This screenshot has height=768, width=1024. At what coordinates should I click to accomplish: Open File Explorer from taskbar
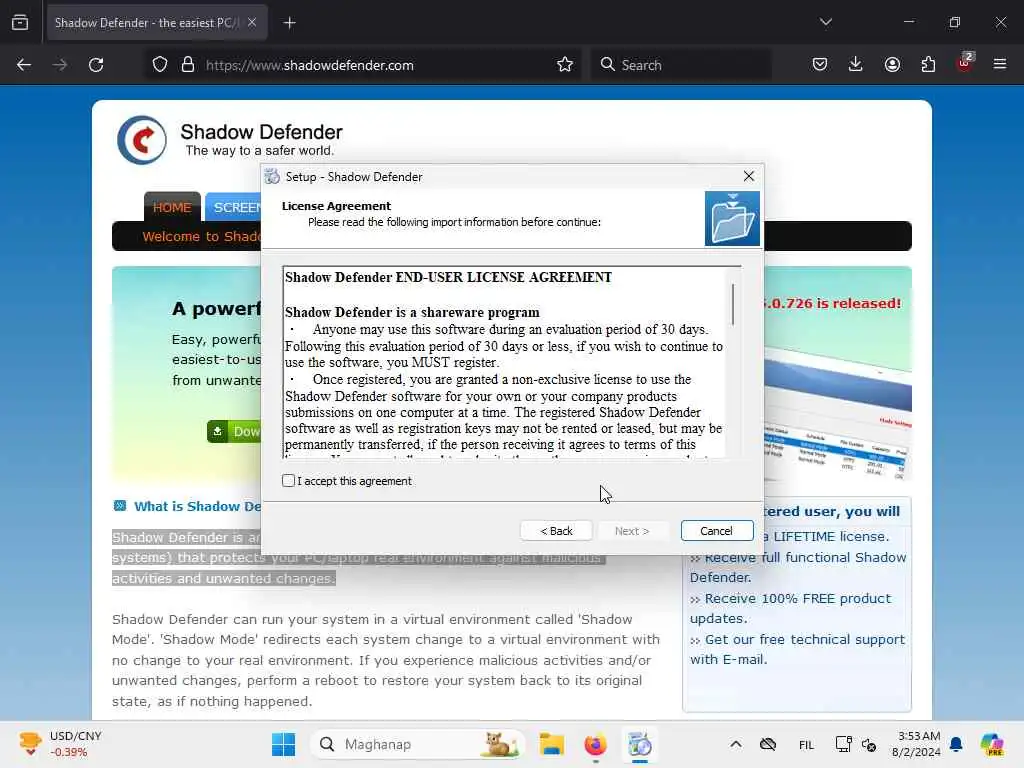point(552,744)
